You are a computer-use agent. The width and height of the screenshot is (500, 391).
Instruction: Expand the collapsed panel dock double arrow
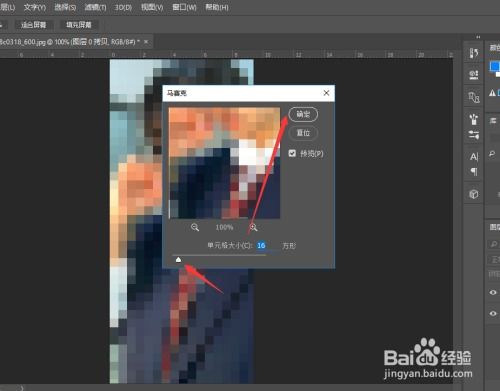click(x=478, y=37)
